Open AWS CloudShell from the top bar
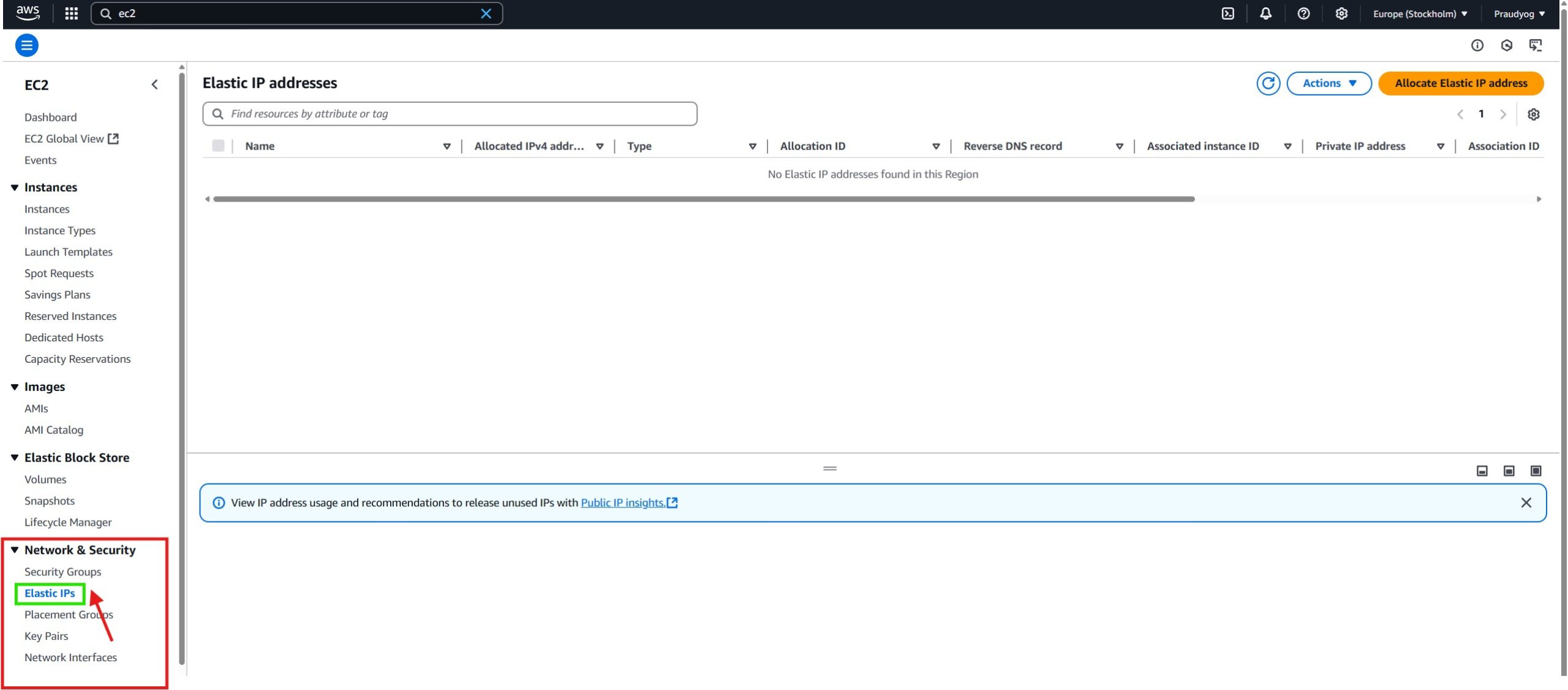Viewport: 1568px width, 690px height. point(1227,13)
